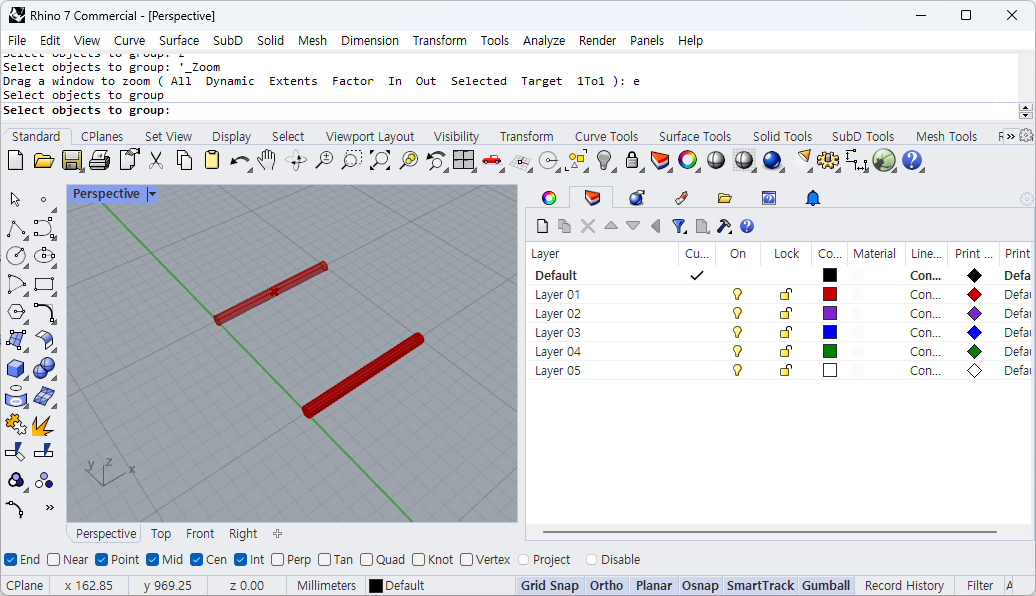Screen dimensions: 1036x596
Task: Expand more sidebar tools double chevron
Action: [50, 507]
